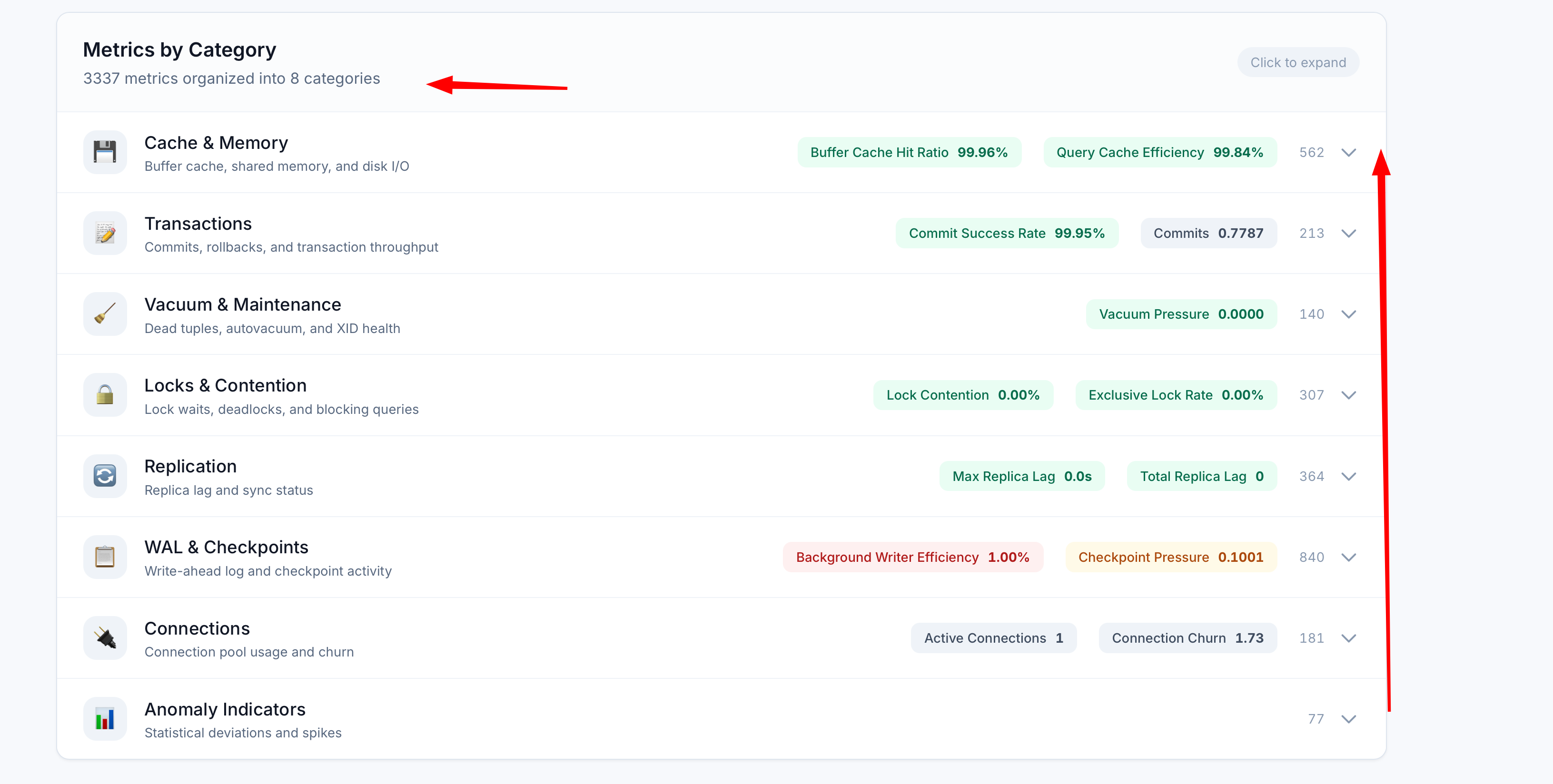Click the Vacuum & Maintenance broom icon
1553x784 pixels.
click(x=105, y=314)
